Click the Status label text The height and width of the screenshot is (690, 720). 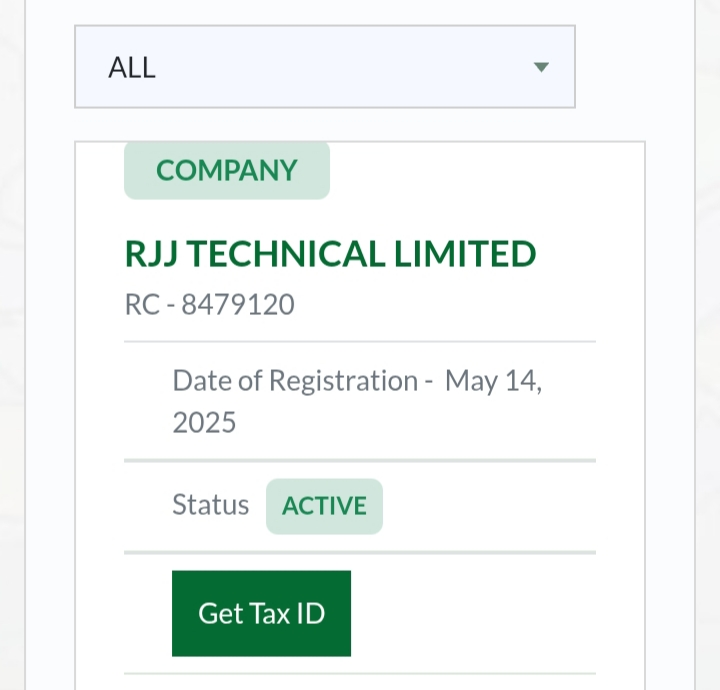click(x=211, y=505)
